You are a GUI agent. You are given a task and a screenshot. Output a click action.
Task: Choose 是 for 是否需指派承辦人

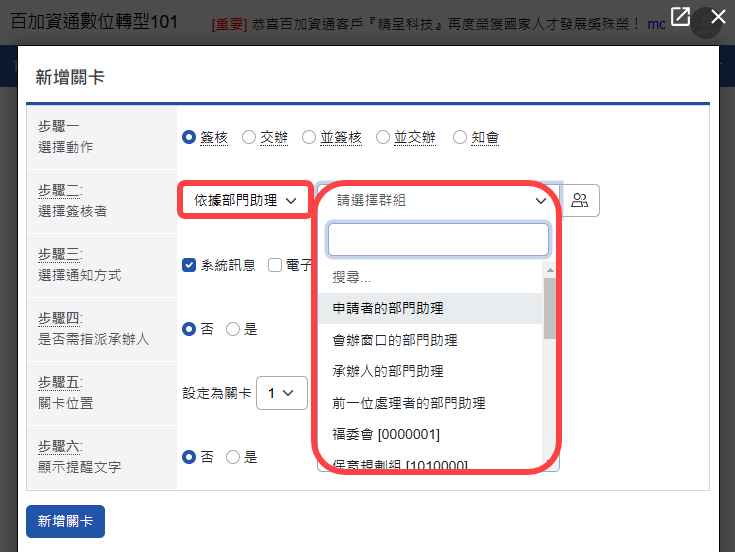[233, 329]
